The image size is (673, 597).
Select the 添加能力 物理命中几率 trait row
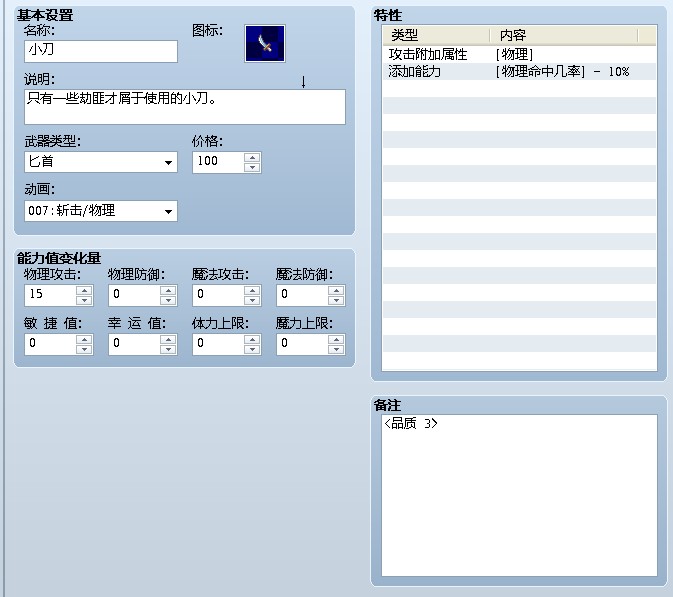pyautogui.click(x=519, y=71)
